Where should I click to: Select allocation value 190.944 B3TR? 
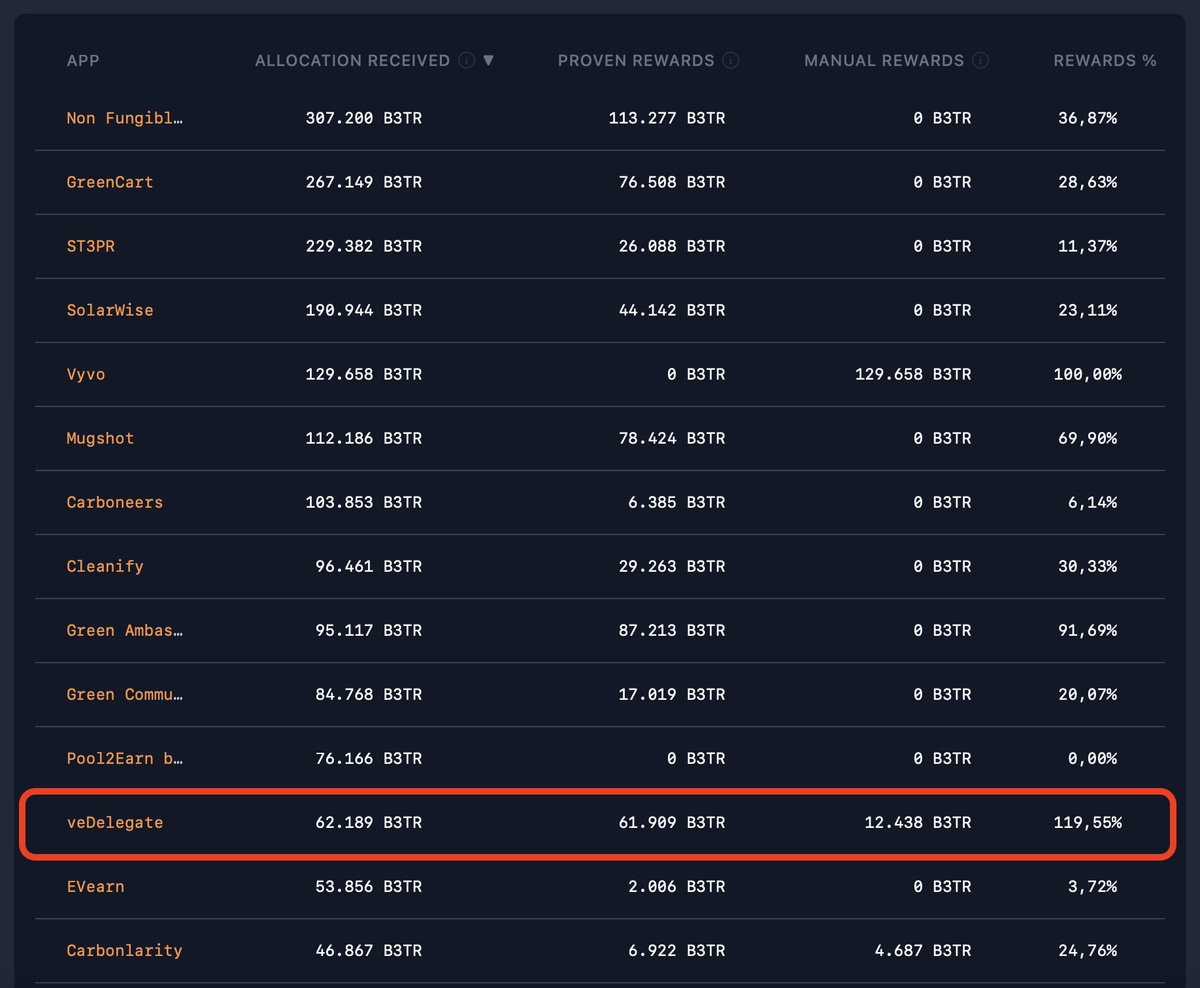364,310
